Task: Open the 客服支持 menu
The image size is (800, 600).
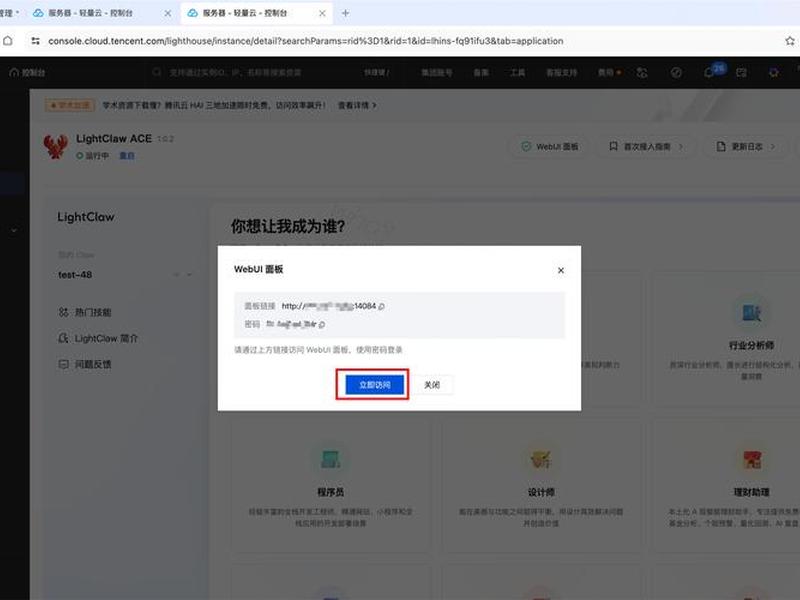Action: click(x=561, y=72)
